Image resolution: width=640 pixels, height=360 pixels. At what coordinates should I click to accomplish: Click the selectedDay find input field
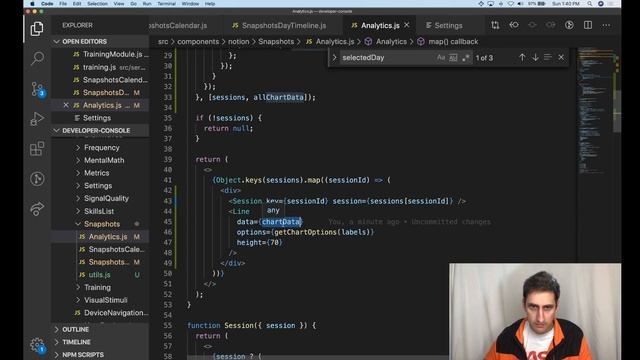(387, 58)
